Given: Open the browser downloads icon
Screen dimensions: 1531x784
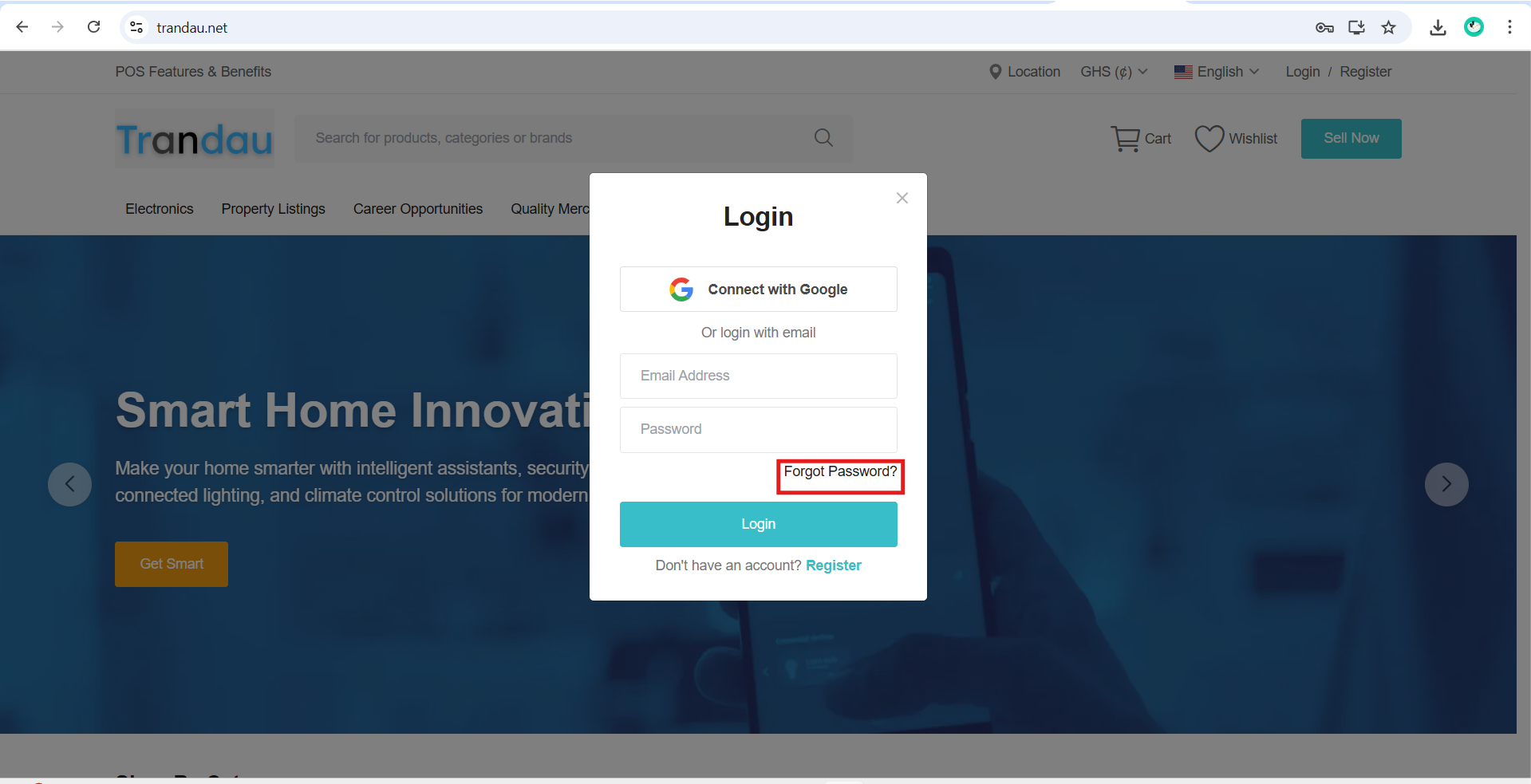Looking at the screenshot, I should [x=1438, y=27].
